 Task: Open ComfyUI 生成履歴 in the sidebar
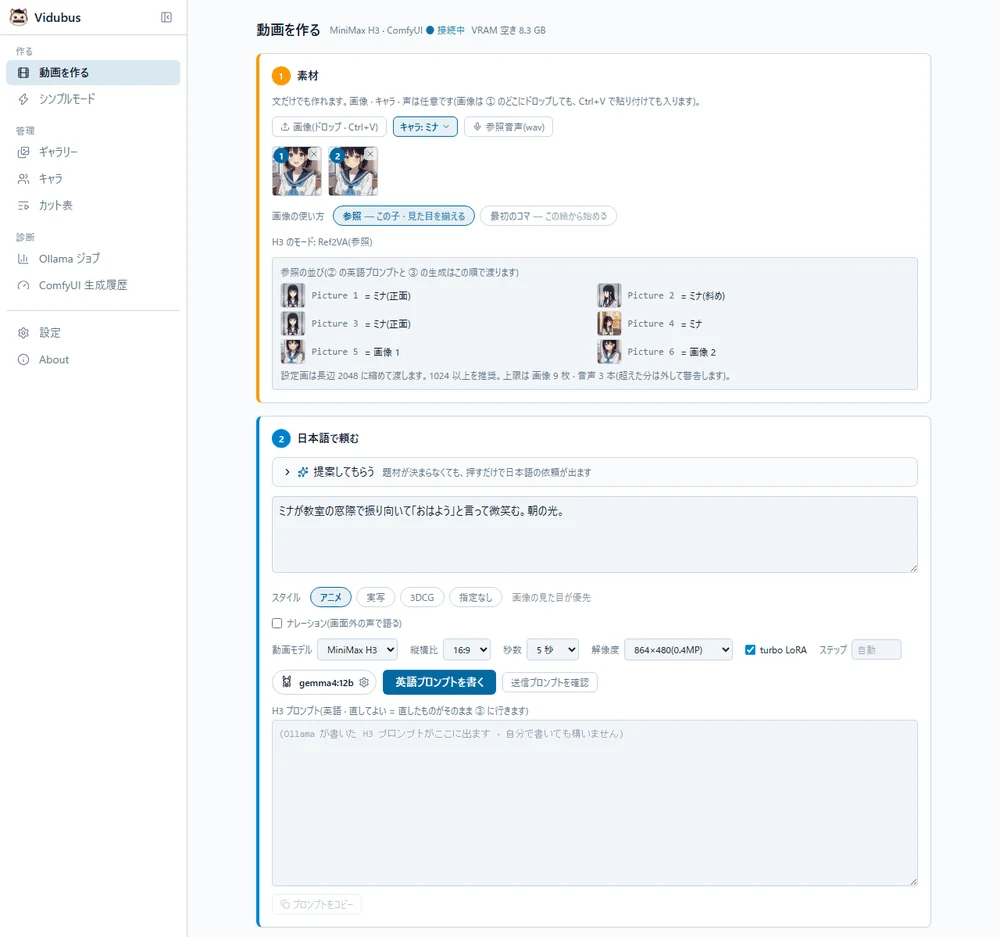pyautogui.click(x=93, y=285)
